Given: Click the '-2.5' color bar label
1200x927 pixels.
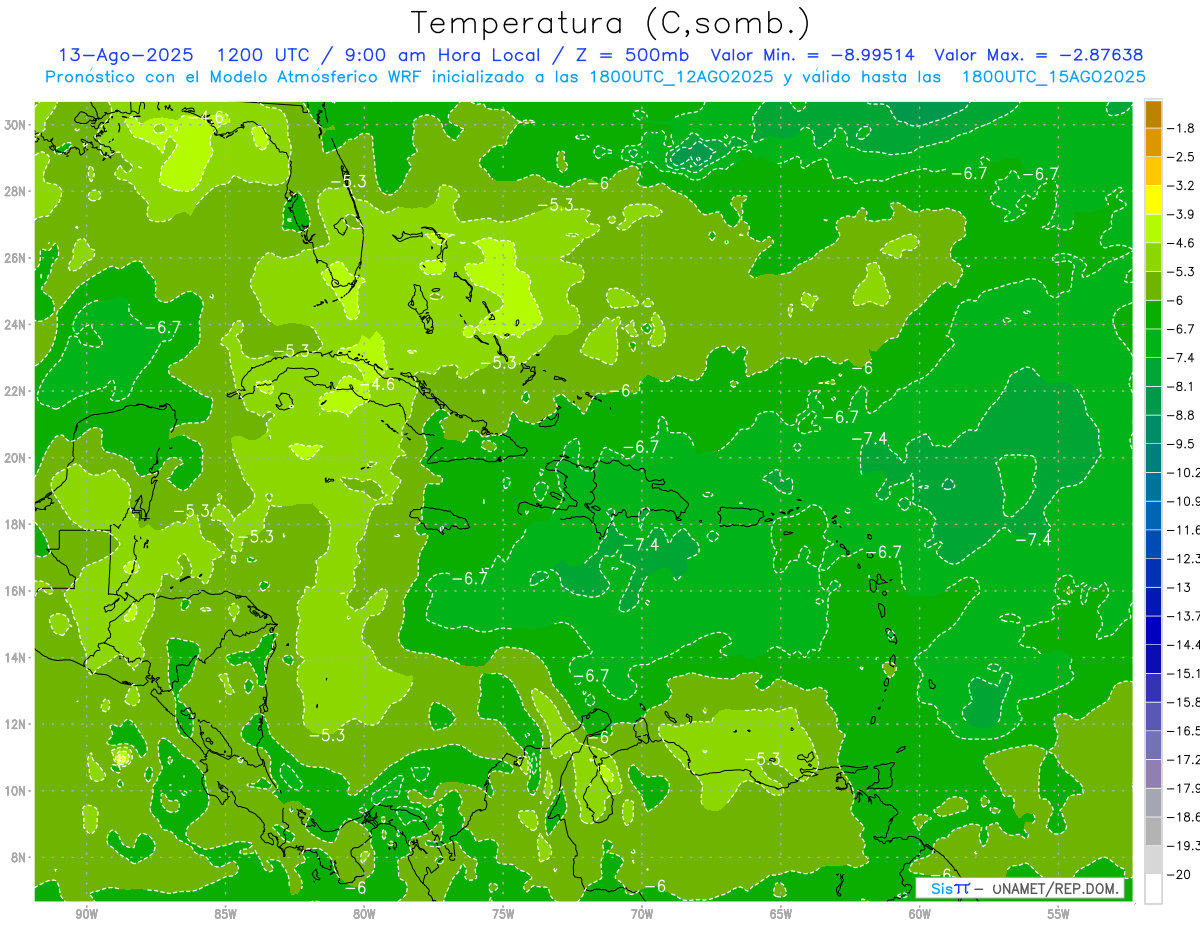Looking at the screenshot, I should (1181, 157).
